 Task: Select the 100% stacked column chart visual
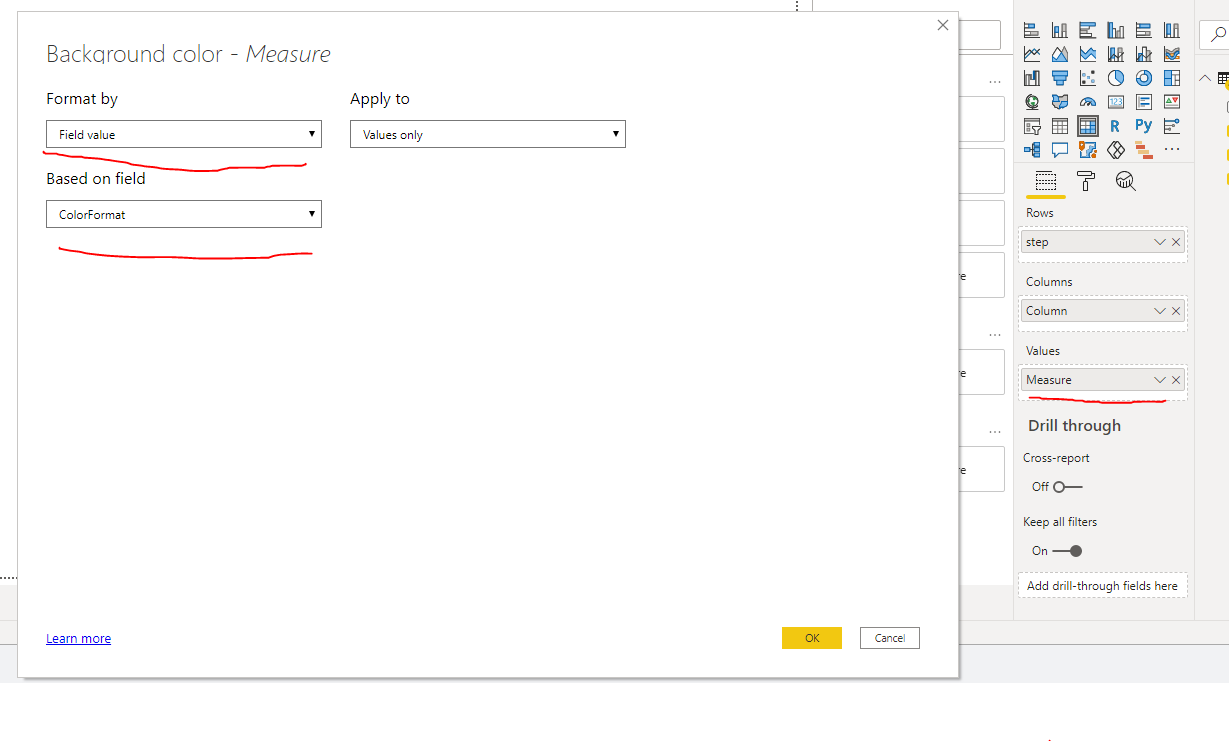[x=1172, y=30]
